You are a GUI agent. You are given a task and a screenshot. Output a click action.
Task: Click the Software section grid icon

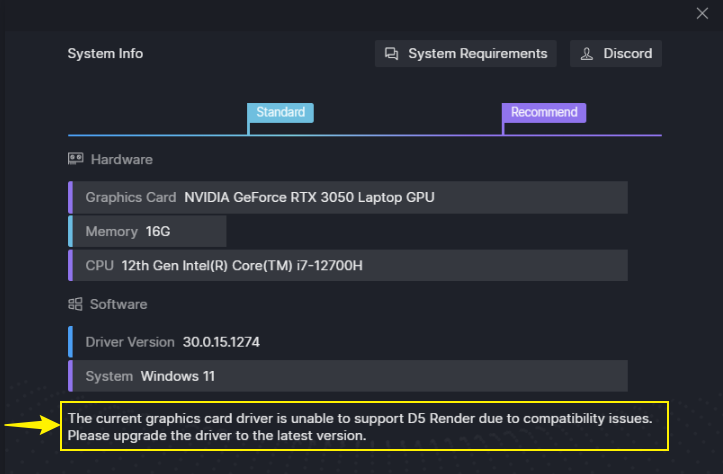[x=75, y=304]
